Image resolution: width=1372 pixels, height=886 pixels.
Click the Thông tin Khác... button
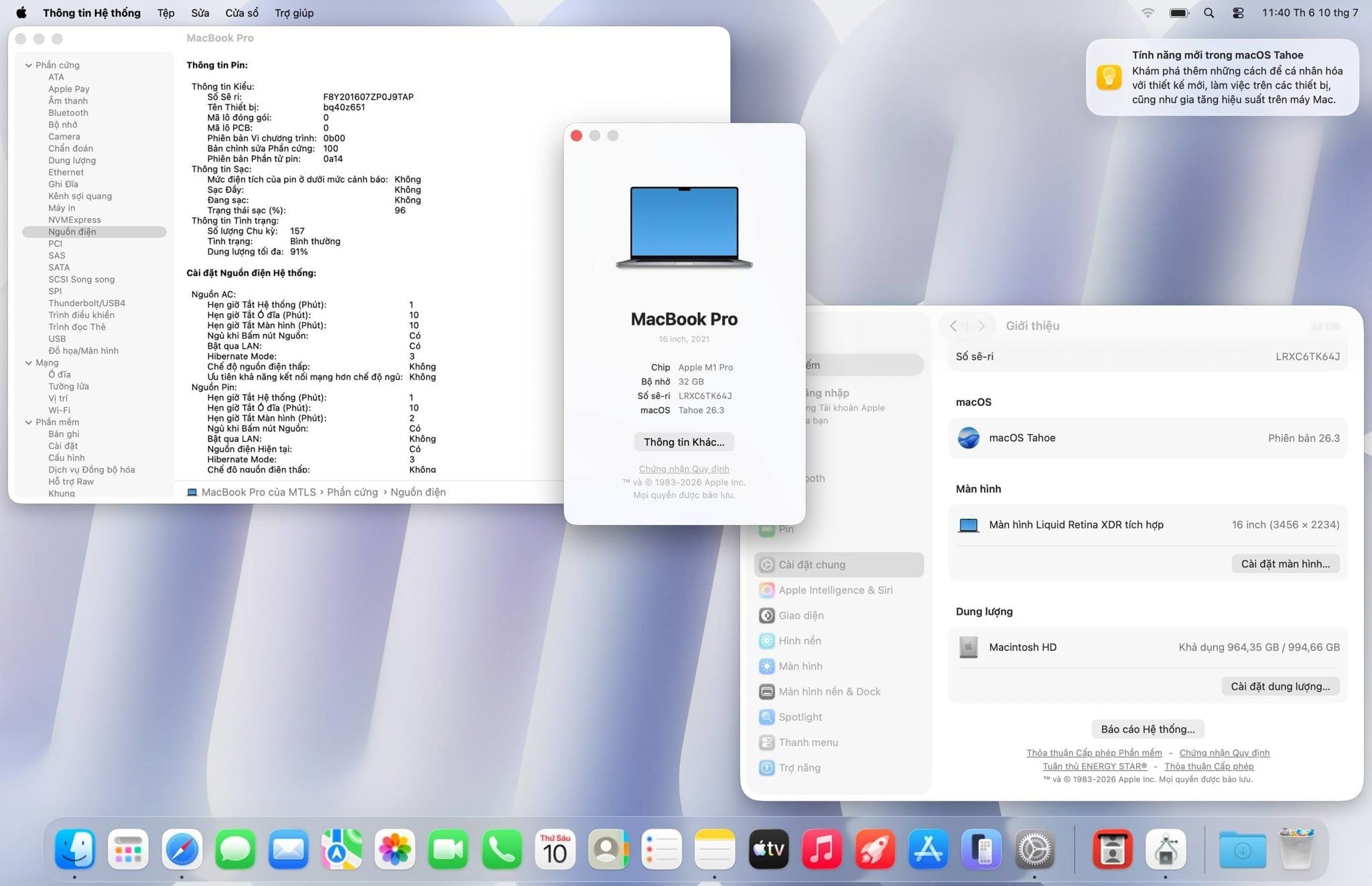point(684,442)
